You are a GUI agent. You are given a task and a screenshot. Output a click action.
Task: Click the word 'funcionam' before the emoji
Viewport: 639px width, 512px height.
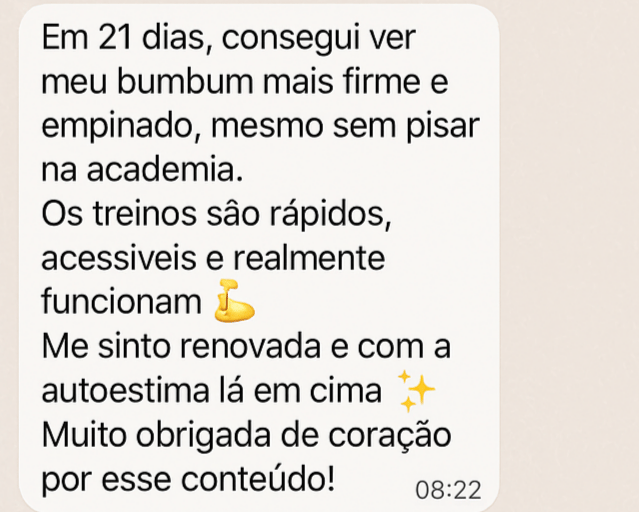point(121,302)
